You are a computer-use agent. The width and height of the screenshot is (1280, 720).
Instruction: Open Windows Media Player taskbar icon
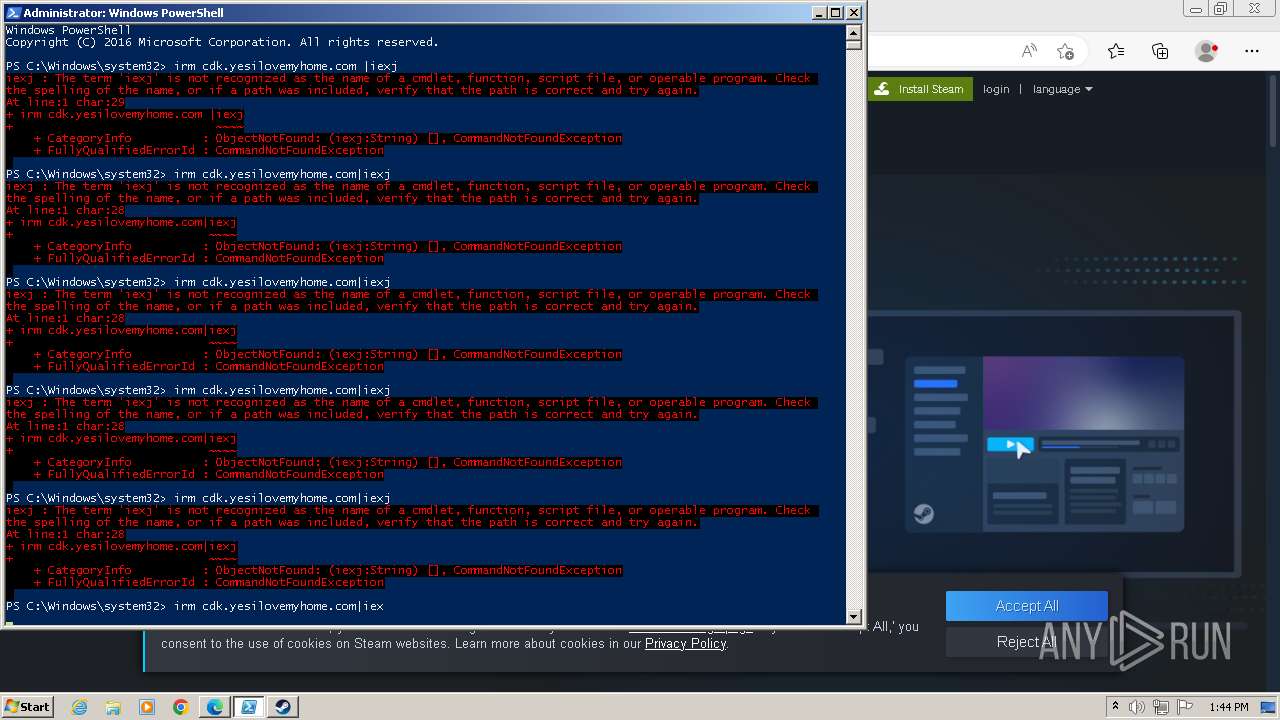pyautogui.click(x=147, y=707)
